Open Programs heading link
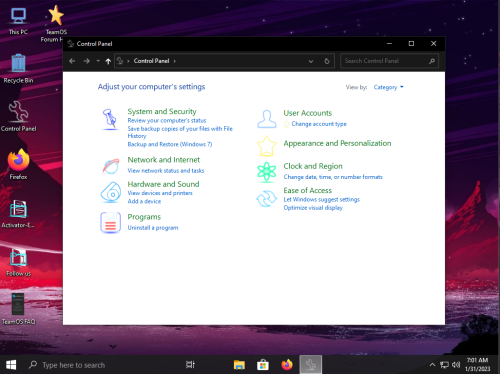The height and width of the screenshot is (374, 500). [144, 217]
